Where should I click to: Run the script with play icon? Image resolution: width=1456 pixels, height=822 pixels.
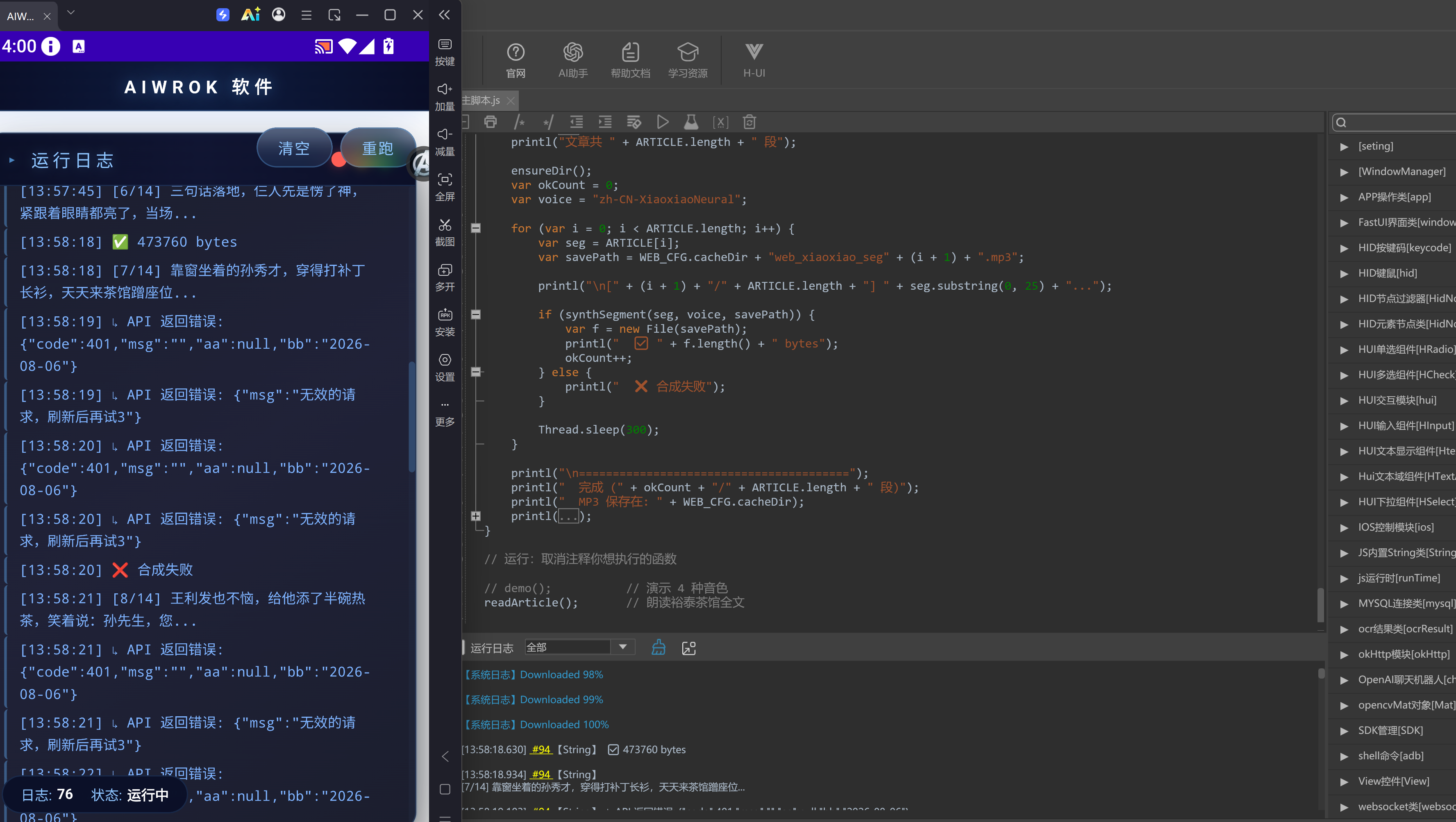[x=663, y=122]
